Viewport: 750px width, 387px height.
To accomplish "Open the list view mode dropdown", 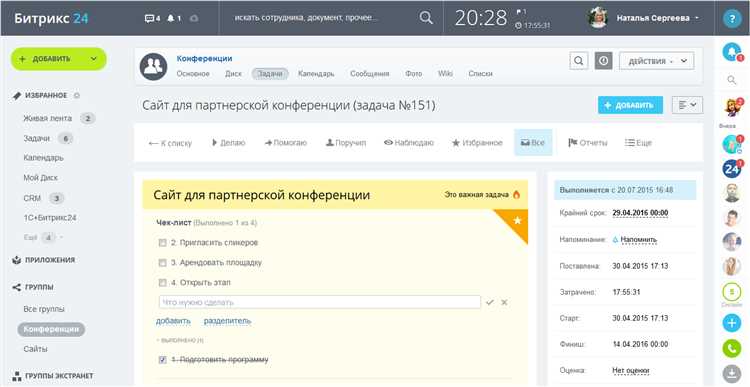I will coord(687,105).
